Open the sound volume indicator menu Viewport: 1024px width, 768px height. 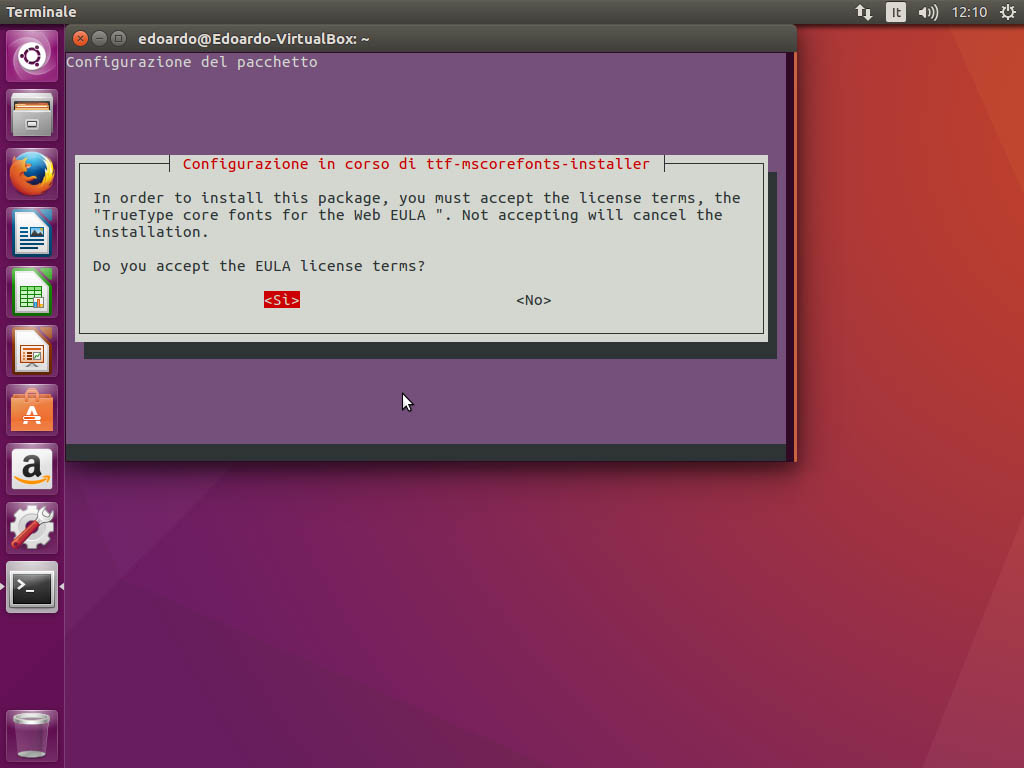tap(928, 12)
